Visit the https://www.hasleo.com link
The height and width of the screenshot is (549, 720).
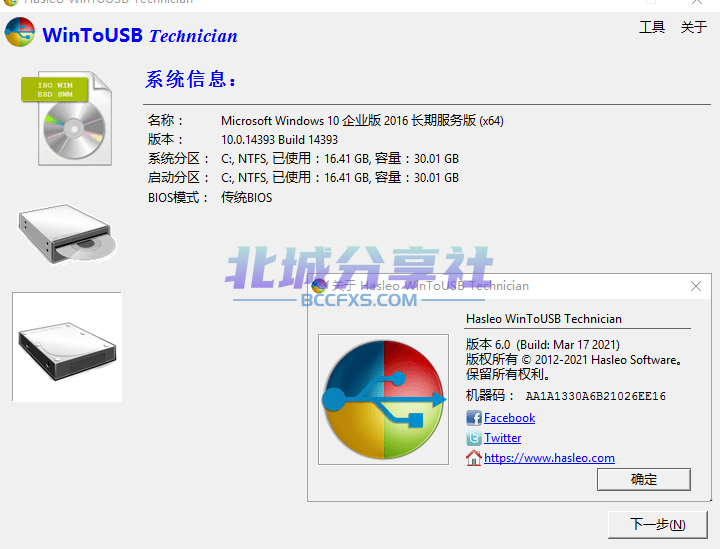coord(549,458)
